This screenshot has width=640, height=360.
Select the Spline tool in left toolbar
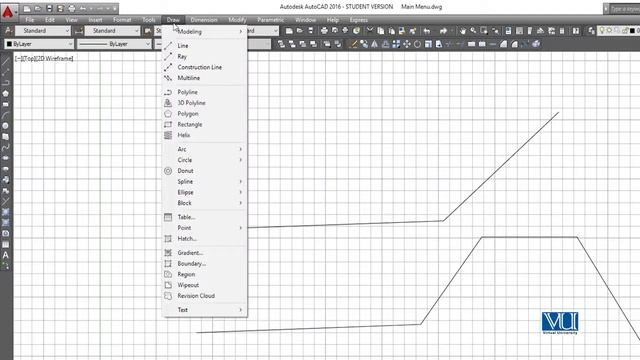point(5,147)
